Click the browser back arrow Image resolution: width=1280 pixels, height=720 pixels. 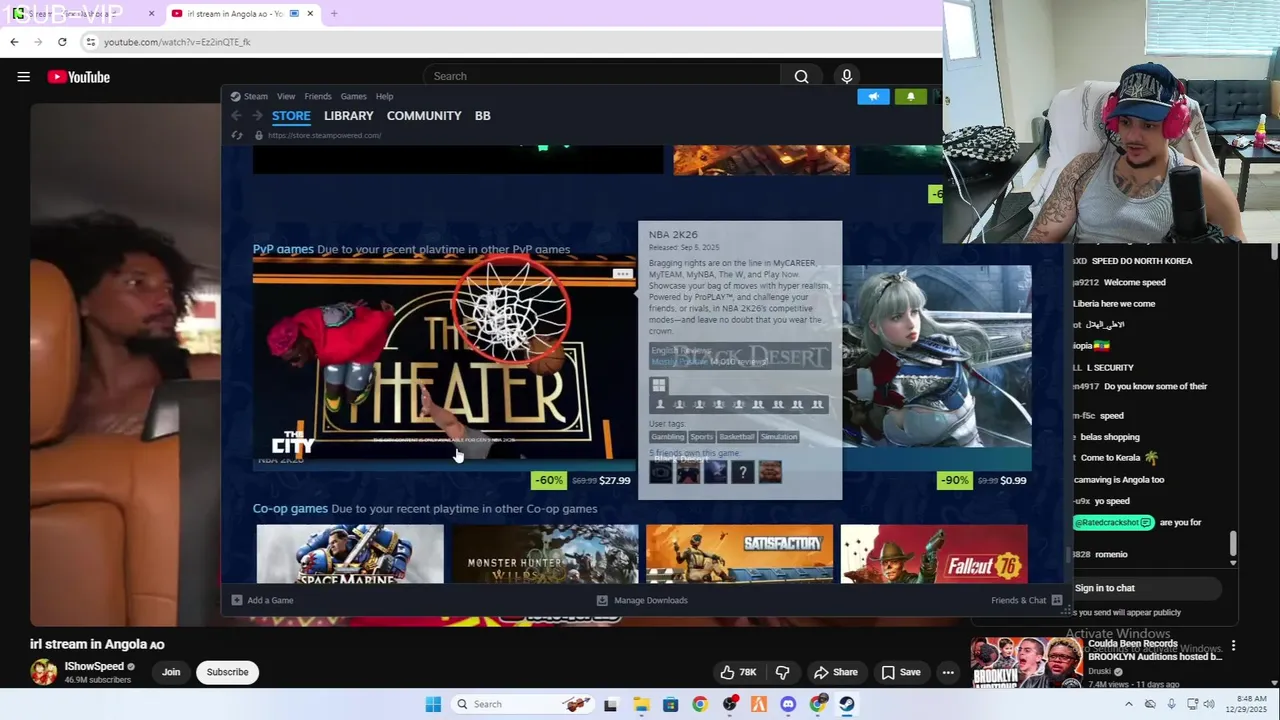click(14, 42)
